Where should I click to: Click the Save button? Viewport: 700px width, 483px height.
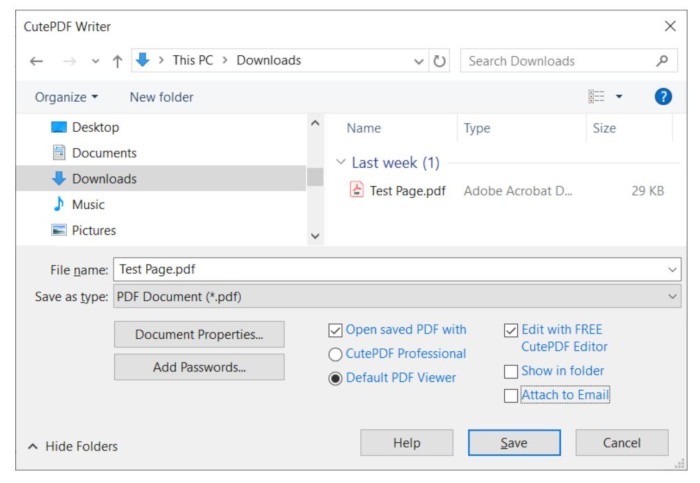(514, 443)
